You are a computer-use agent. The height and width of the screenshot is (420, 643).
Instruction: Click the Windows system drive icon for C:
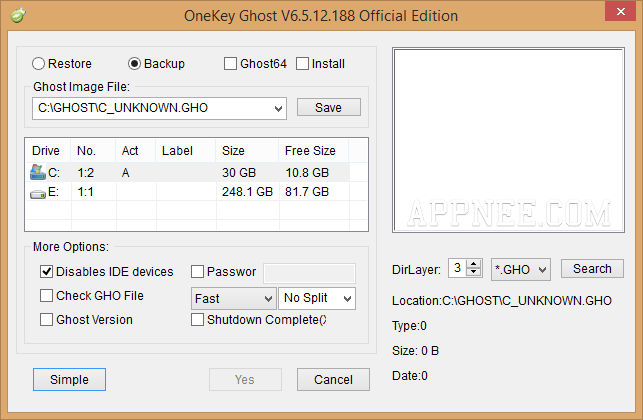click(38, 172)
